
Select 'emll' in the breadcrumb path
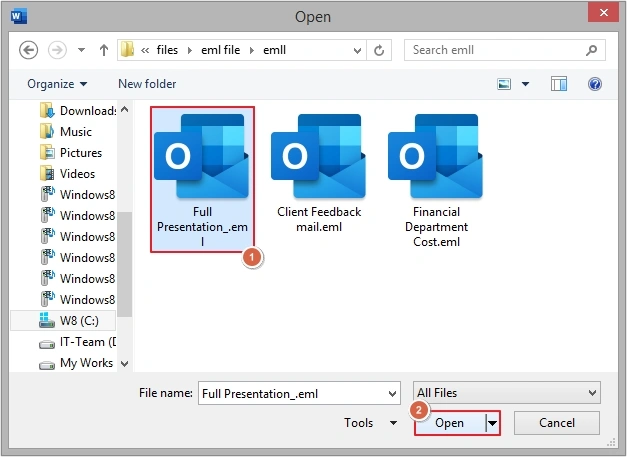tap(274, 50)
